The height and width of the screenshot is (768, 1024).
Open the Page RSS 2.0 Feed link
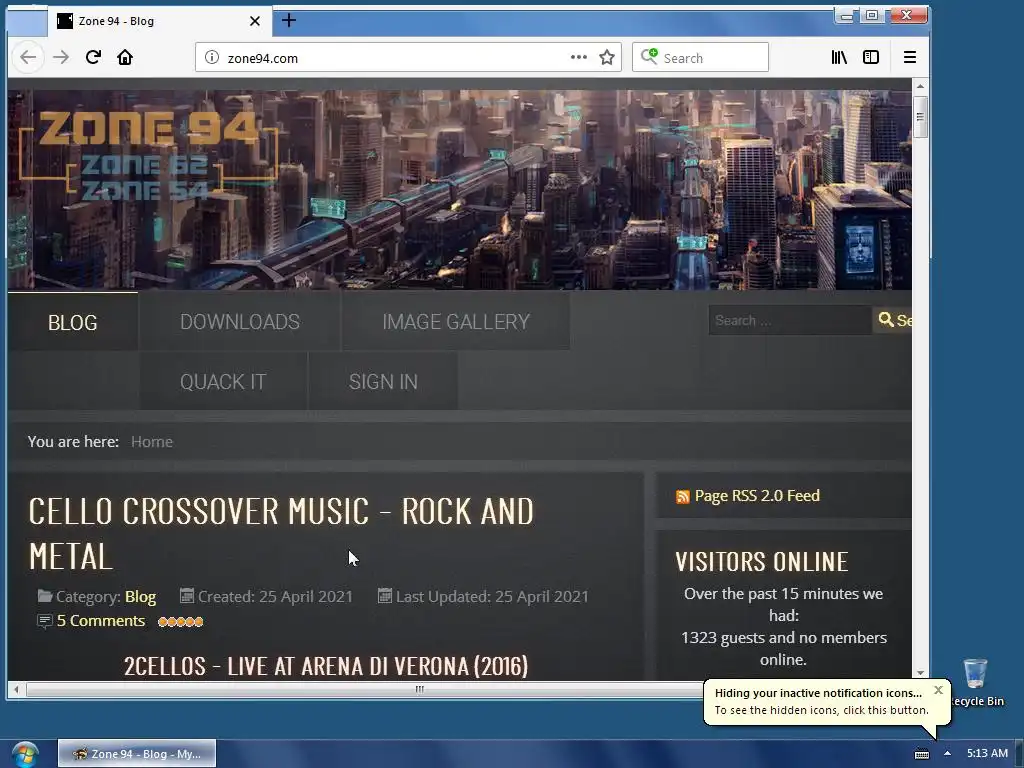[x=757, y=496]
